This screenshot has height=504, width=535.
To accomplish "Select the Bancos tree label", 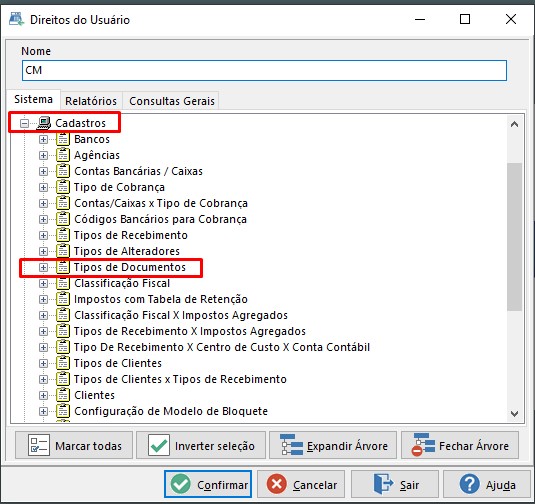I will (x=92, y=139).
